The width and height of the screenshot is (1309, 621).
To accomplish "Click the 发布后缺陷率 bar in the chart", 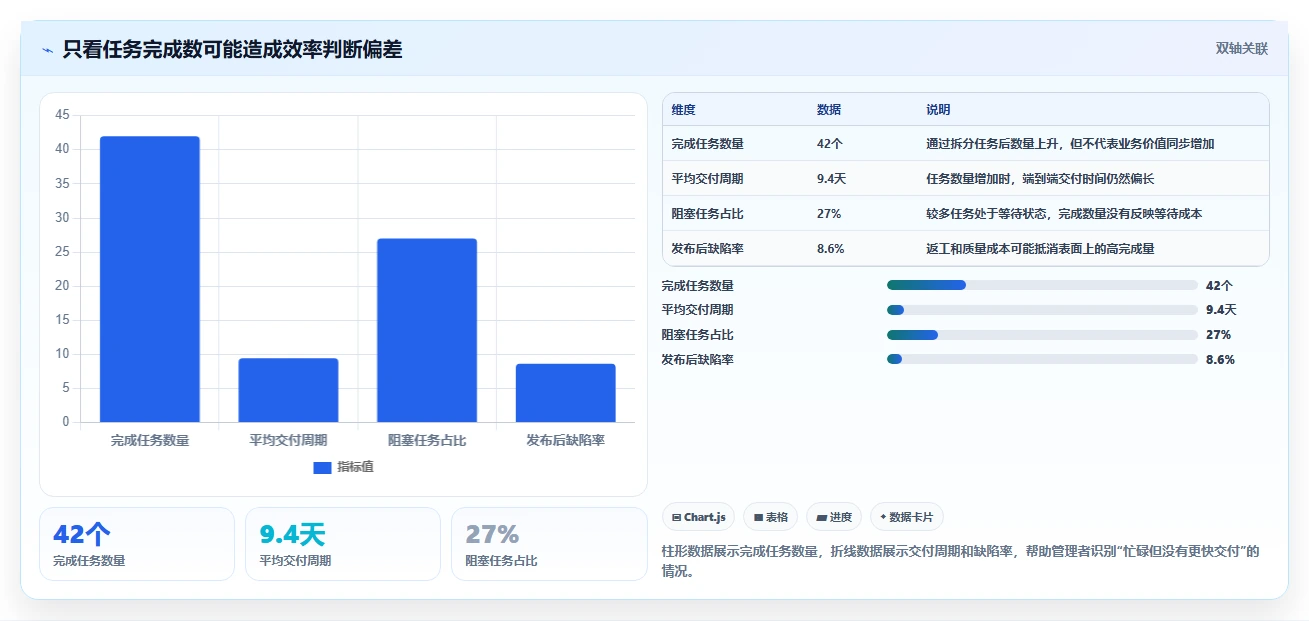I will point(566,393).
